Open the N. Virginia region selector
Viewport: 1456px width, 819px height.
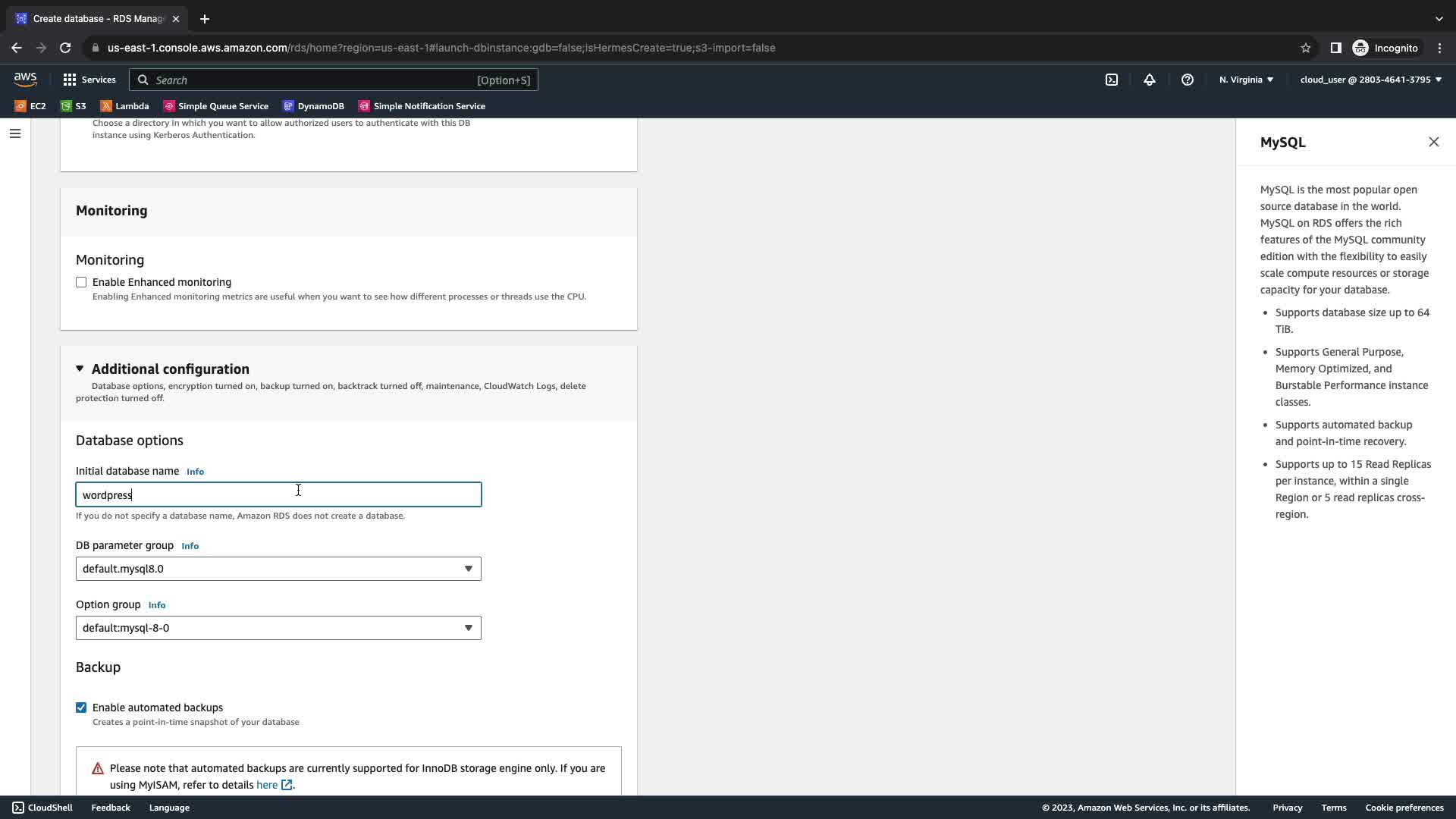point(1246,80)
